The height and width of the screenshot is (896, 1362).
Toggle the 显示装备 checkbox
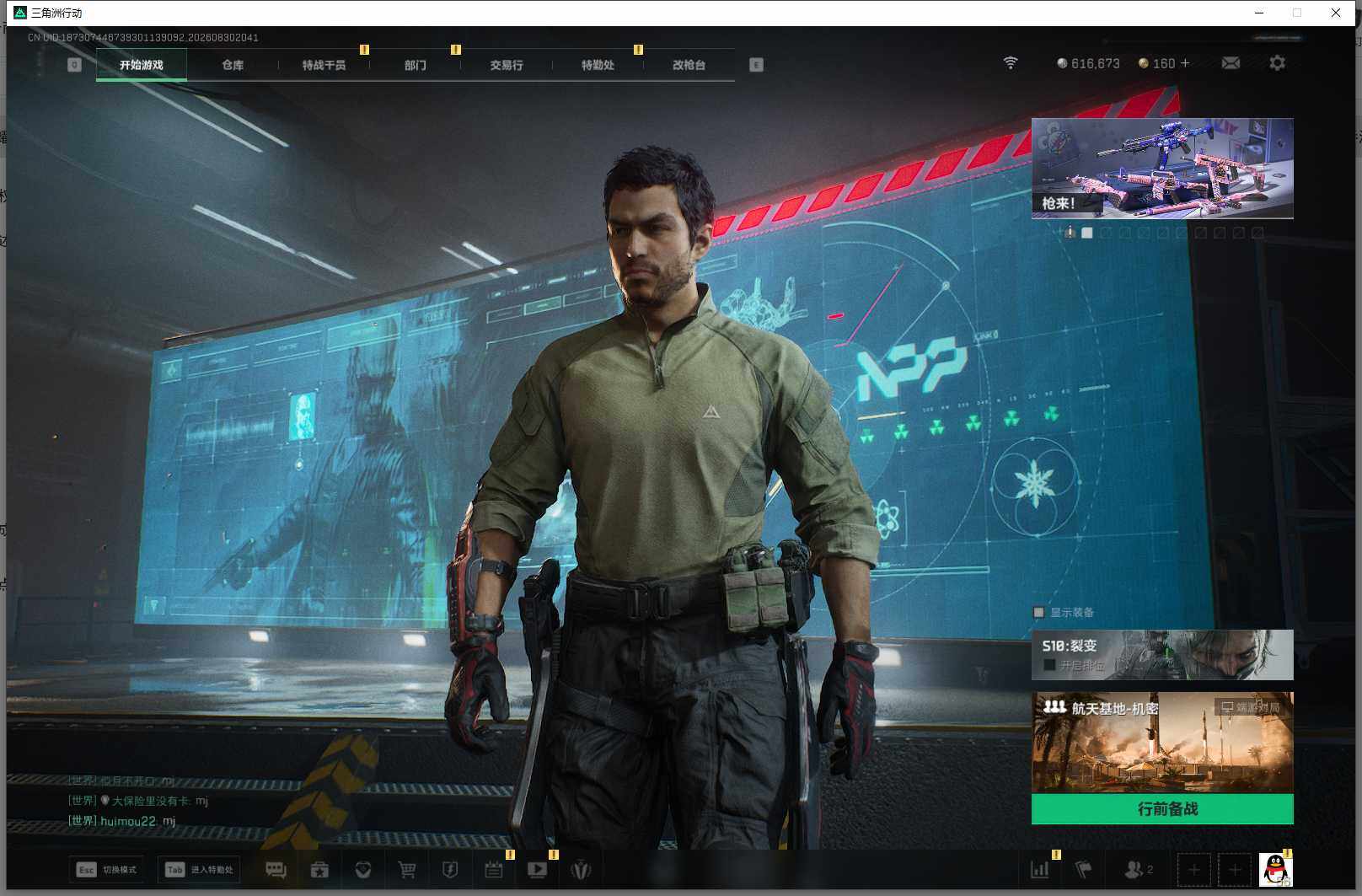point(1038,613)
